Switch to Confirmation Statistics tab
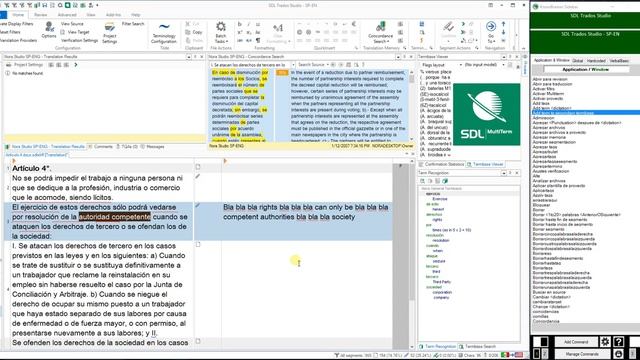640x360 pixels. coord(441,164)
